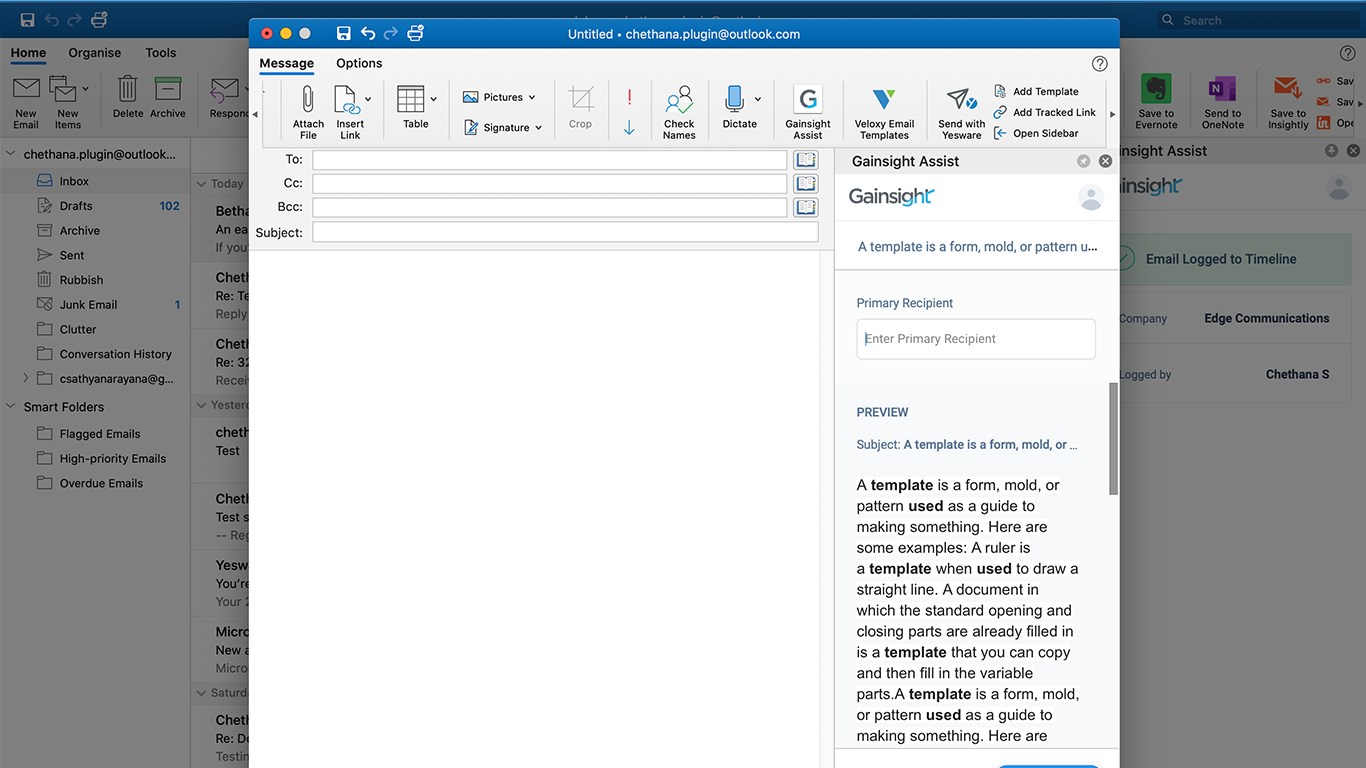Select the Organise tab in main Outlook window

95,53
